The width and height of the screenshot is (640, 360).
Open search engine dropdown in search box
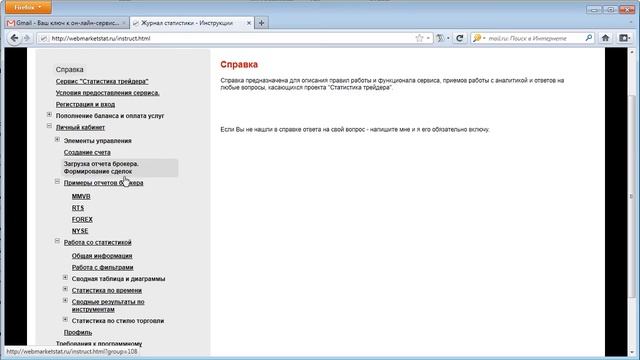click(x=479, y=38)
